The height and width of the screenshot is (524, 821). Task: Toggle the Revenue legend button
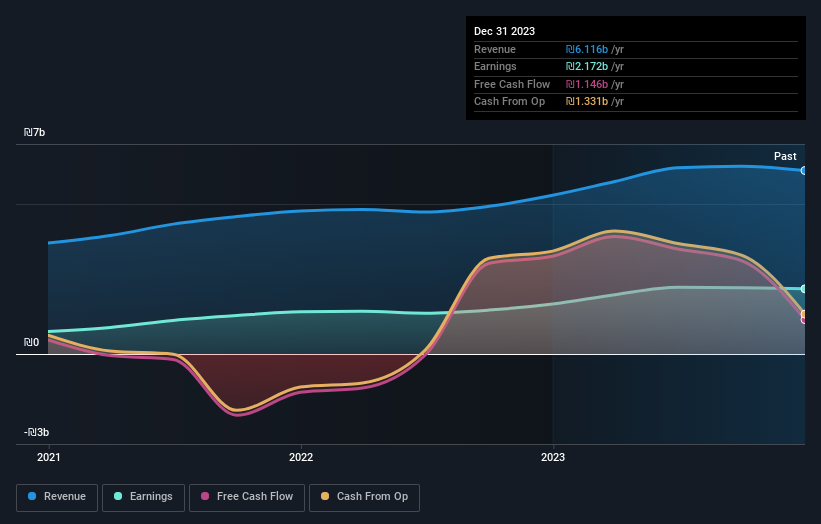(57, 497)
